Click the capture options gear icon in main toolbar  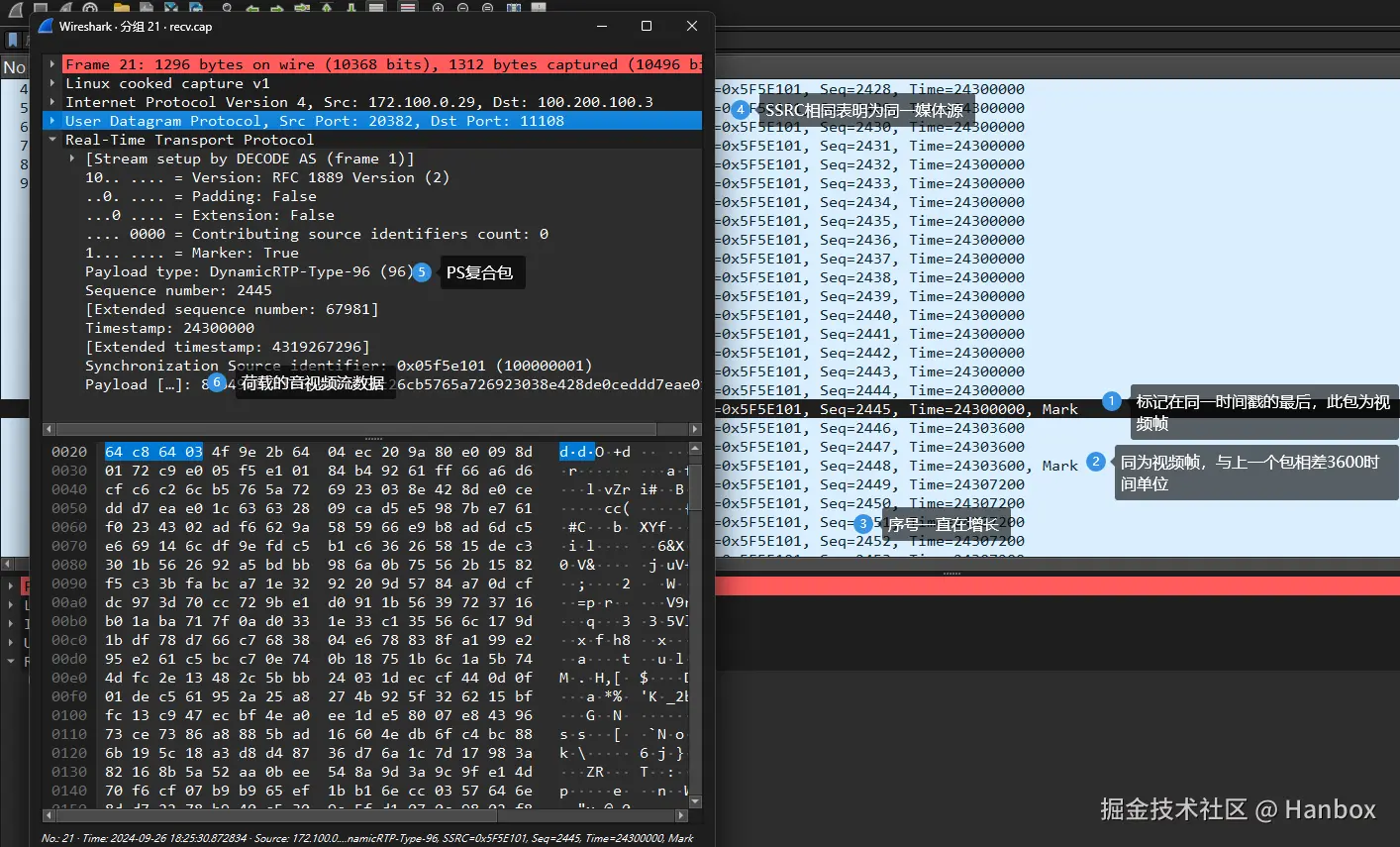(90, 7)
